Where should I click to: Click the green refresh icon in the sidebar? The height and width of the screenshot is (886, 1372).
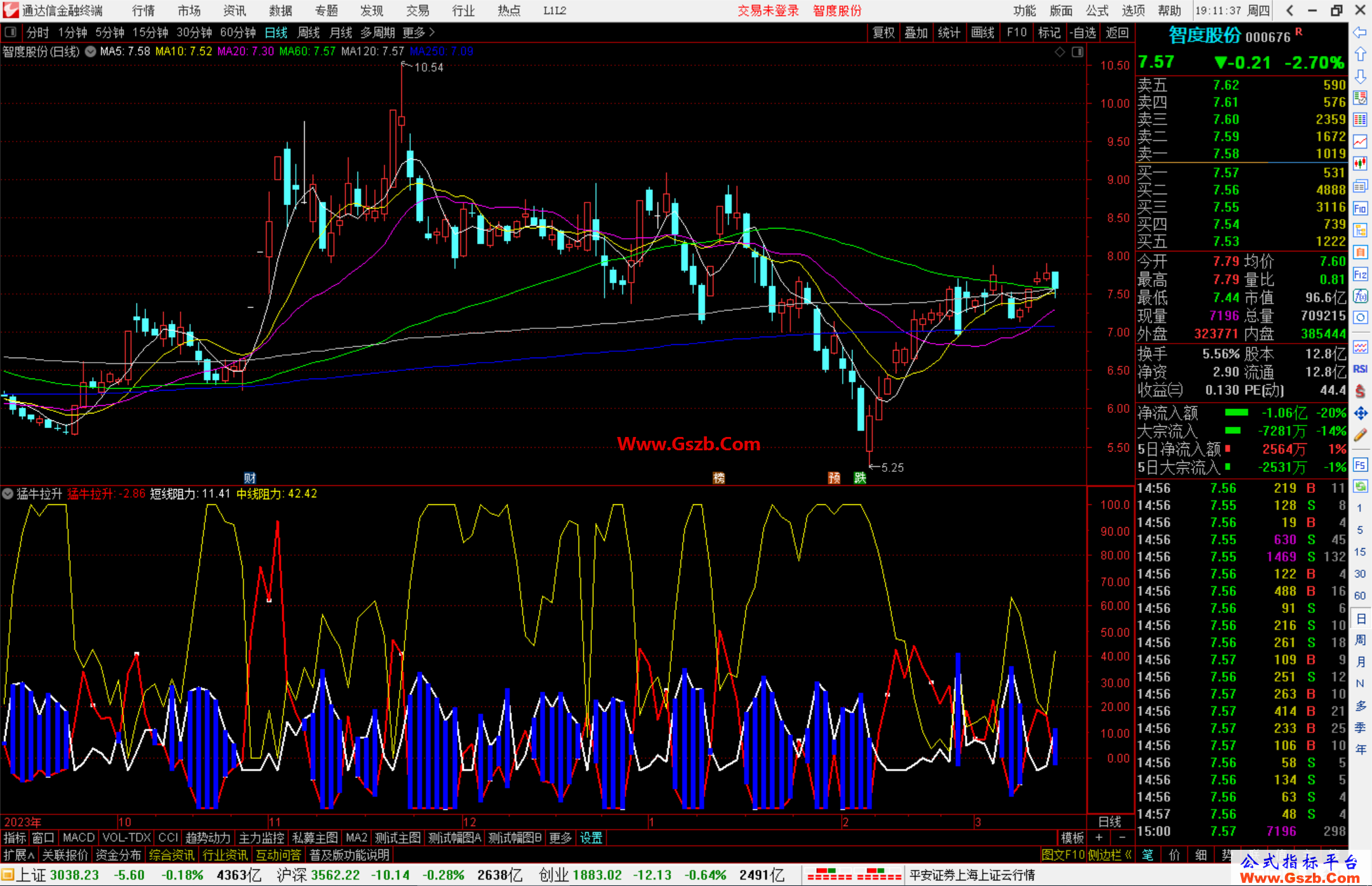coord(1360,487)
